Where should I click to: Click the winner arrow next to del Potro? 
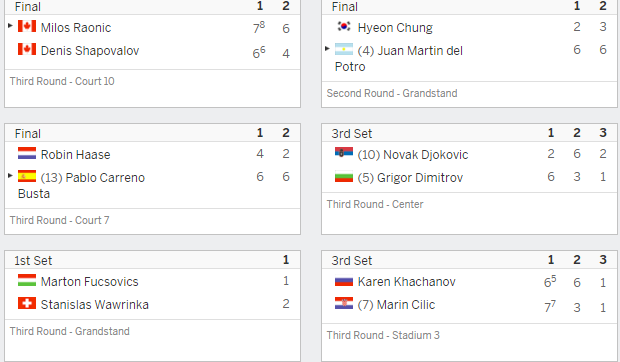327,49
